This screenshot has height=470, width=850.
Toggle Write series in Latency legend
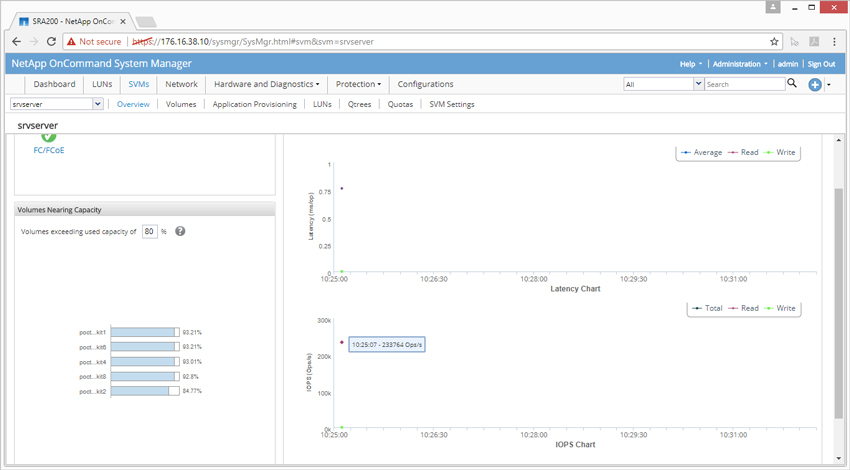(780, 152)
